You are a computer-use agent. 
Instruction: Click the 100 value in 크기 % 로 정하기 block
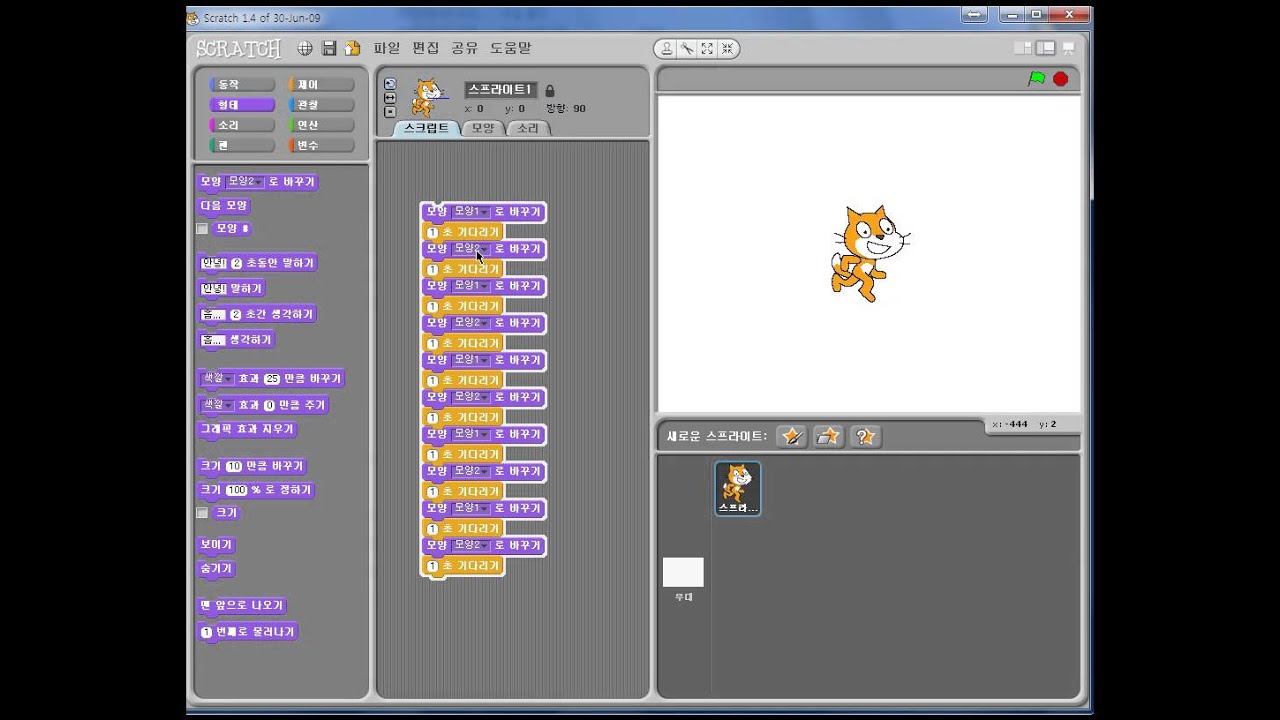click(236, 491)
